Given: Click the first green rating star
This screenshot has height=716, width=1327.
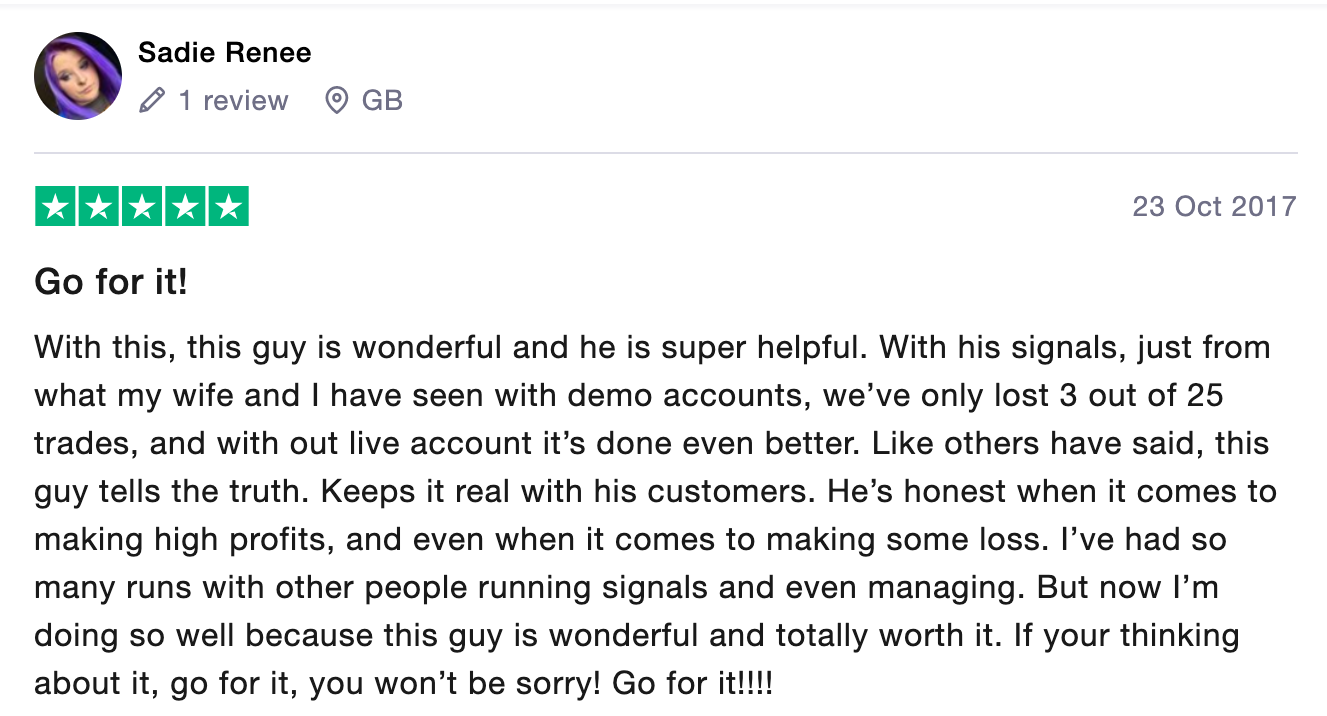Looking at the screenshot, I should tap(56, 207).
